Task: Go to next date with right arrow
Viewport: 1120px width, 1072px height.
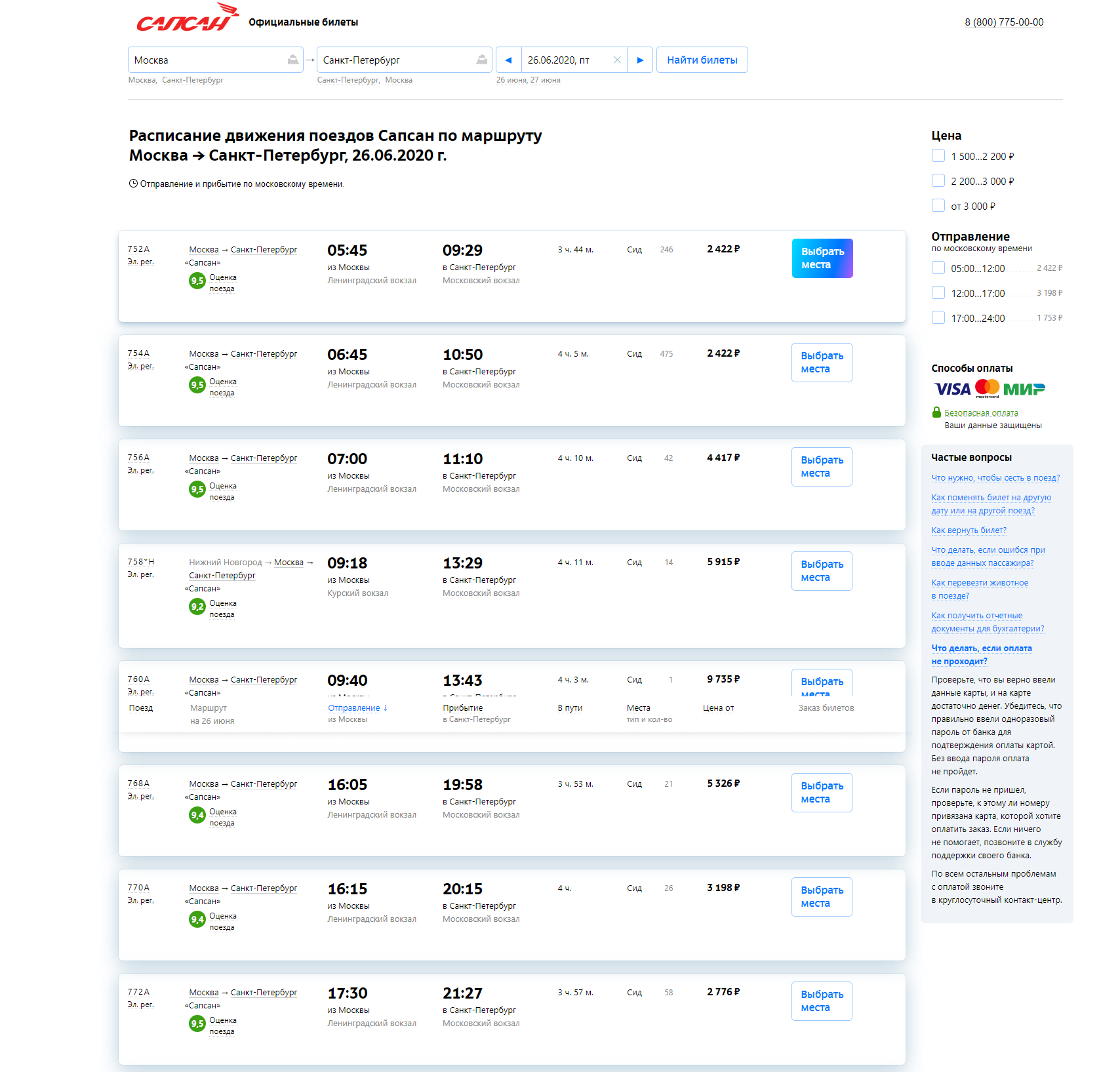Action: coord(640,60)
